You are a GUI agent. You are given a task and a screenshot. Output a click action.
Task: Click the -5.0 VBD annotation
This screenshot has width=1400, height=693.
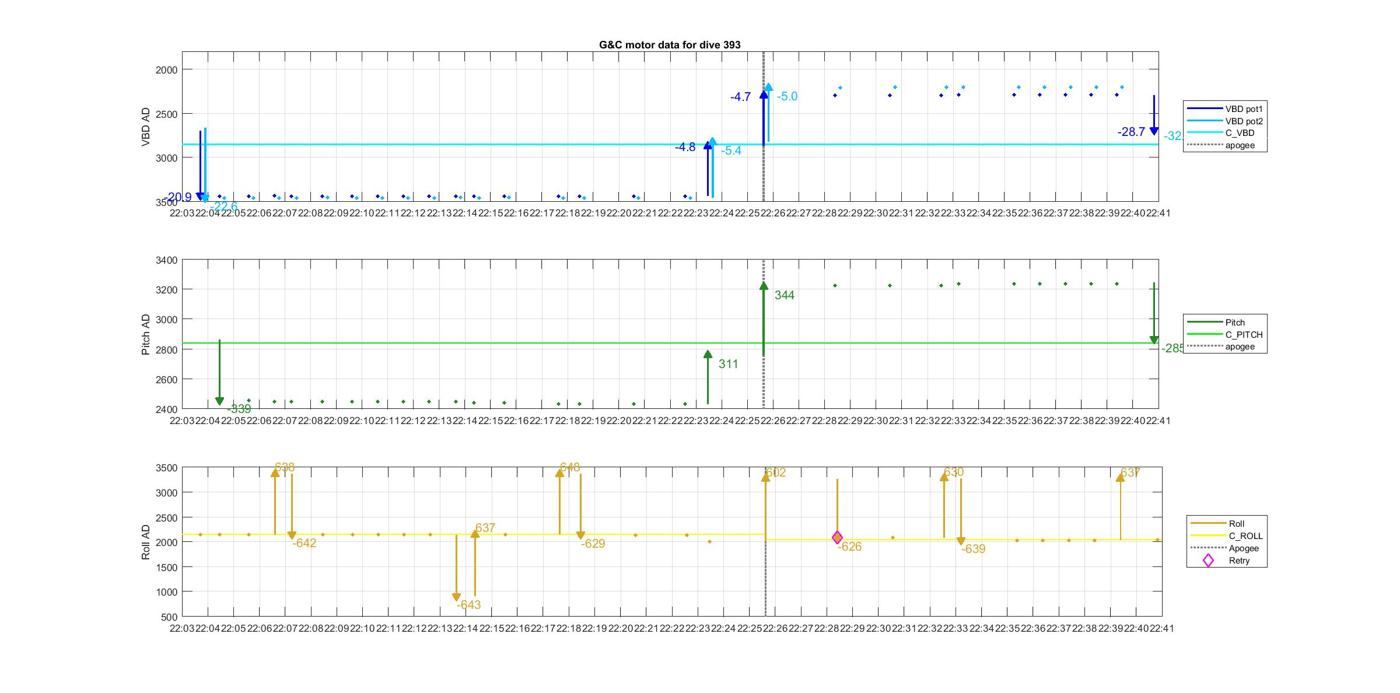point(788,97)
